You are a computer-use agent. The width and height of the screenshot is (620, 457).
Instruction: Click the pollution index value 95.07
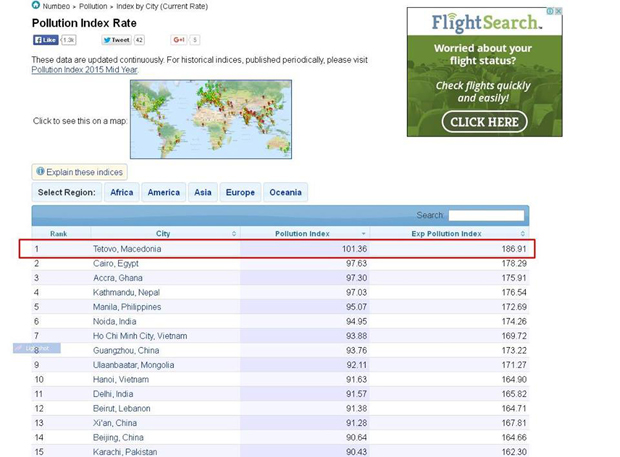point(356,307)
